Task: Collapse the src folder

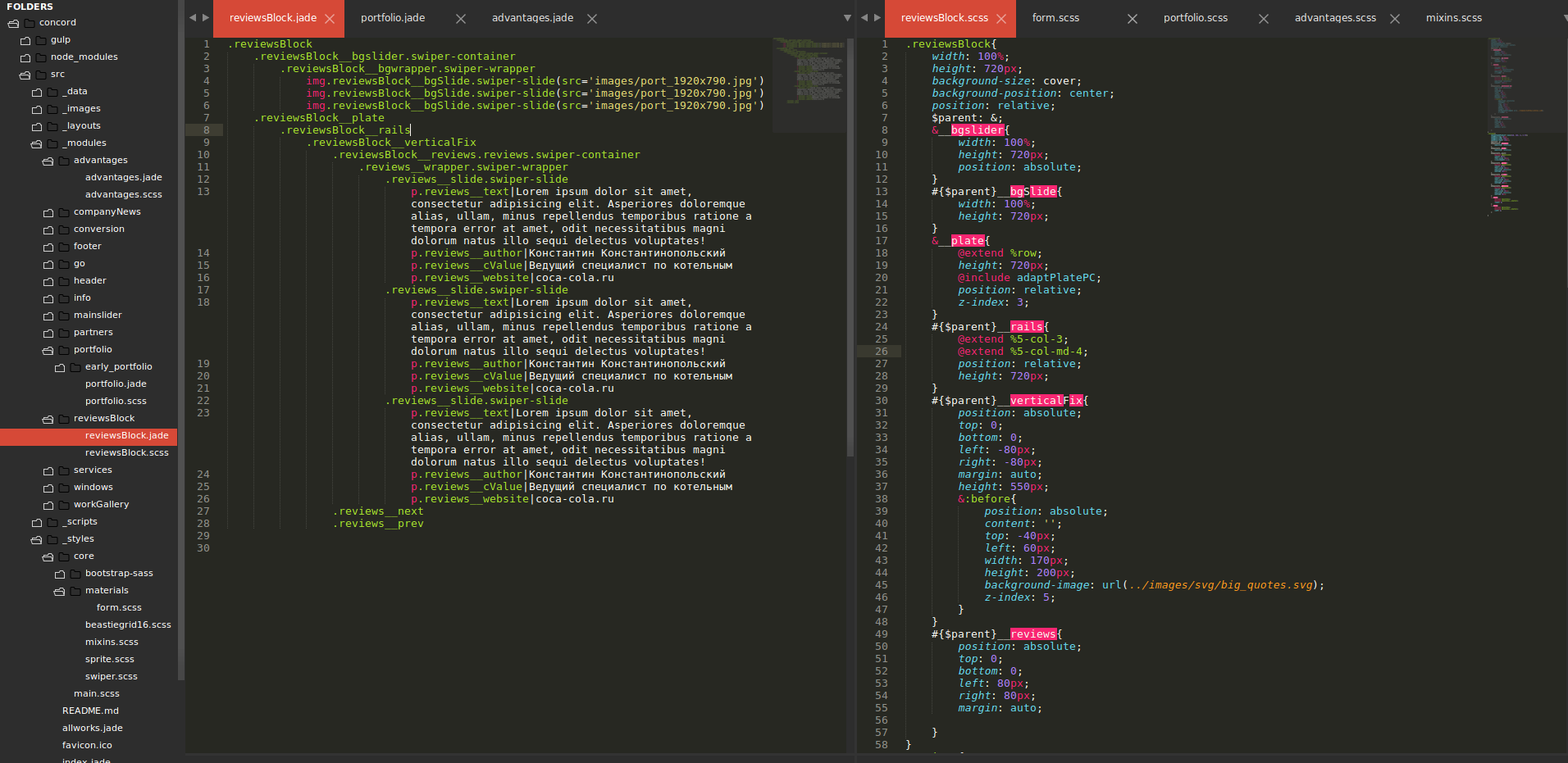Action: click(x=25, y=75)
